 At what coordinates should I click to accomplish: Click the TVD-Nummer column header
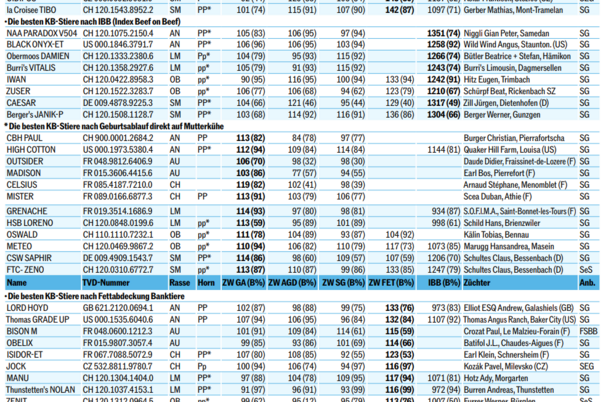(106, 283)
